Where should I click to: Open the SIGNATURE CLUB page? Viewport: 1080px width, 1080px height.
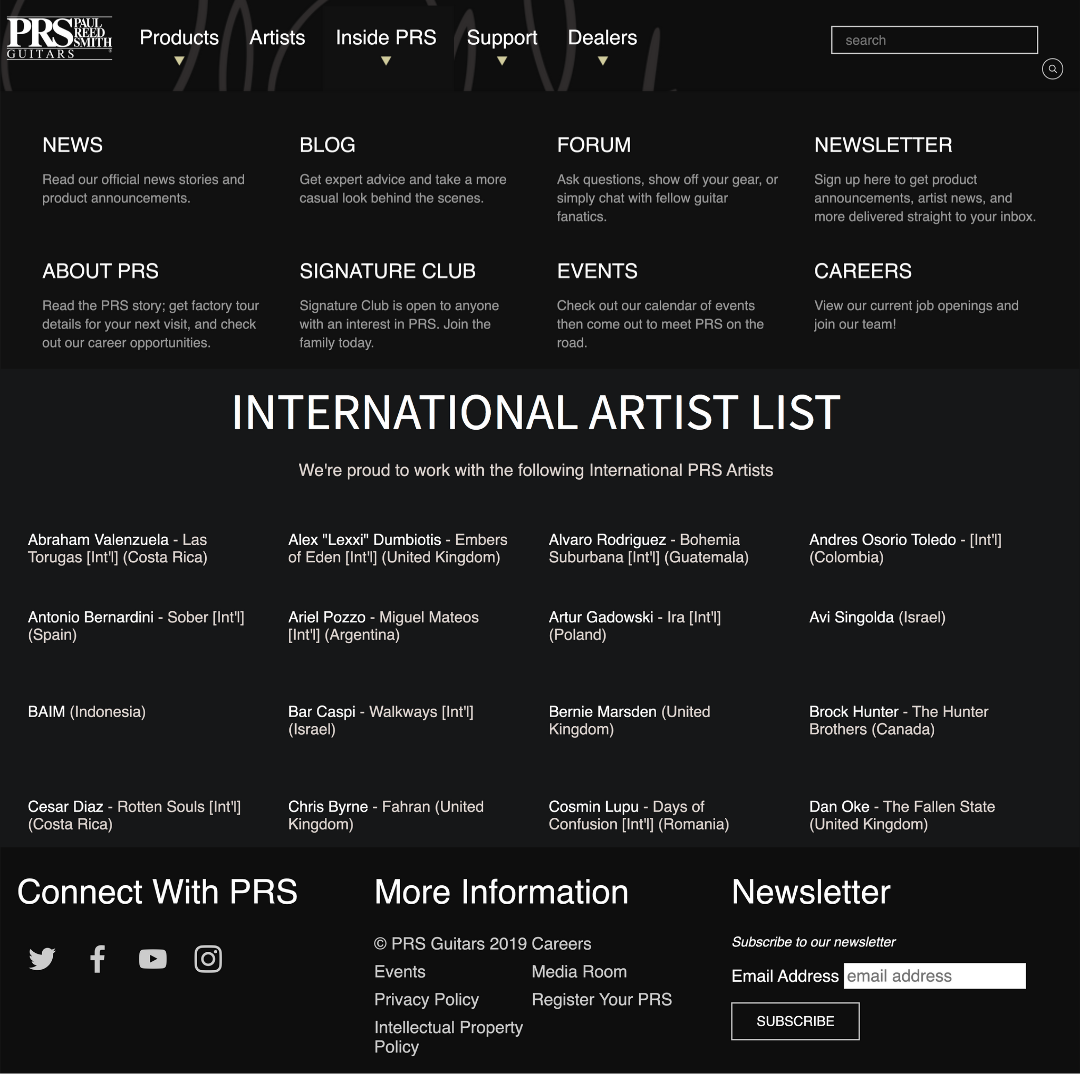(x=387, y=271)
